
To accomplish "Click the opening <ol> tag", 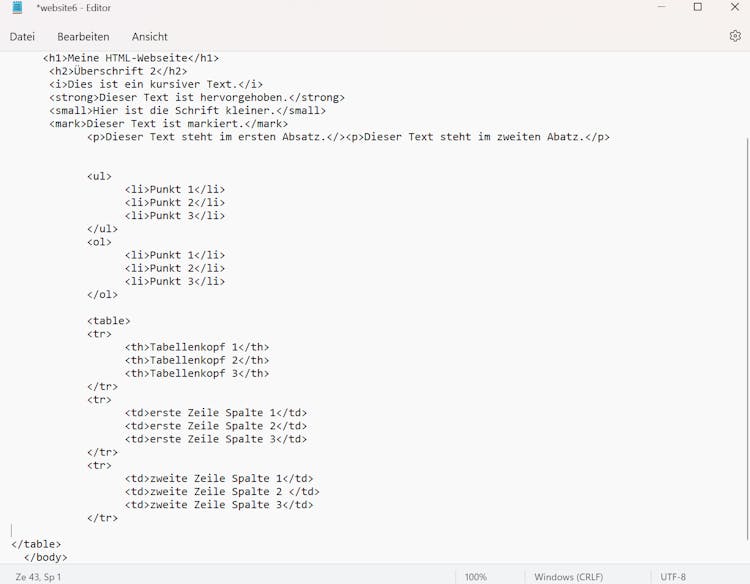I will point(99,242).
